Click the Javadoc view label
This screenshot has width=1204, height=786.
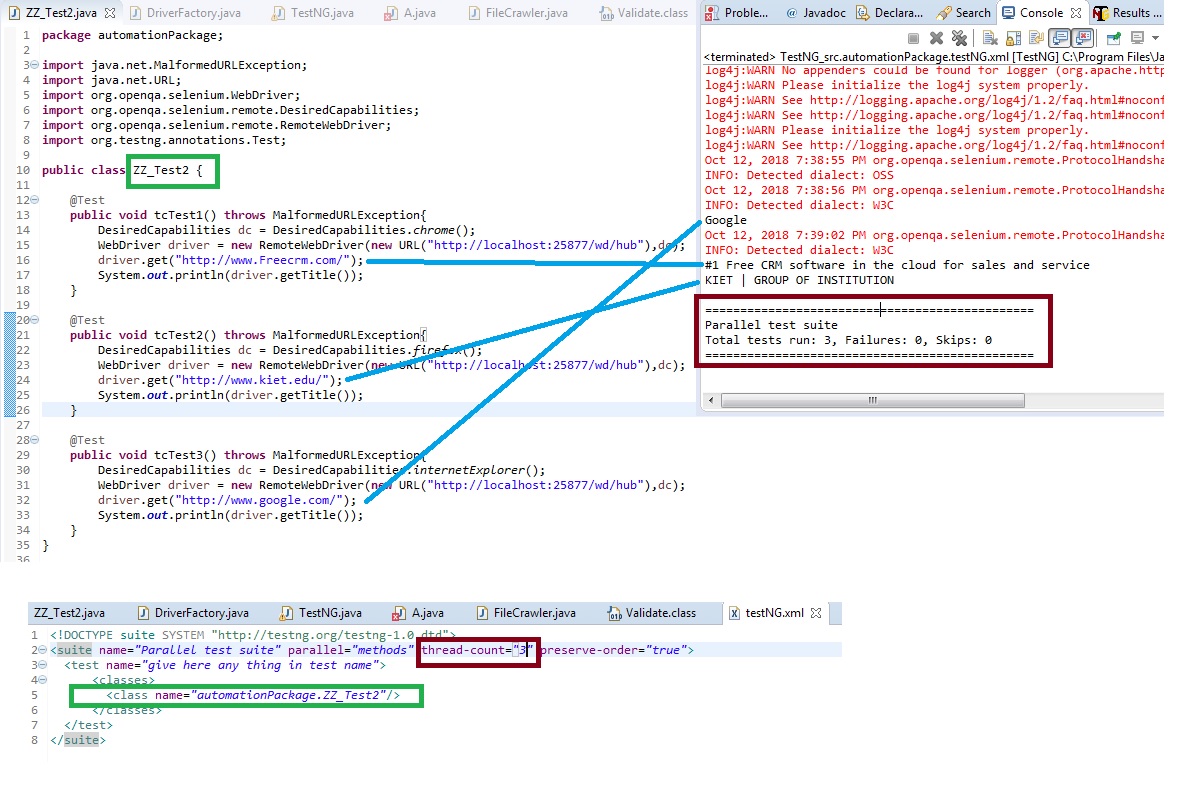point(825,12)
